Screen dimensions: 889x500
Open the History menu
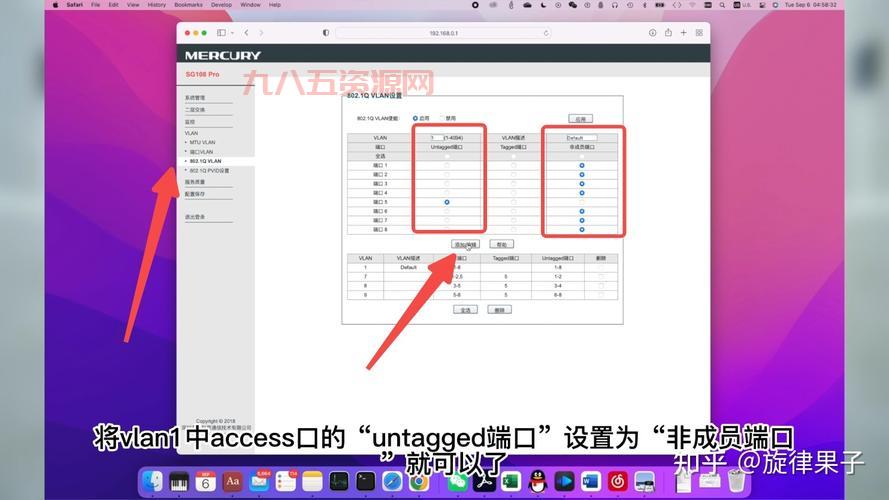pyautogui.click(x=156, y=5)
